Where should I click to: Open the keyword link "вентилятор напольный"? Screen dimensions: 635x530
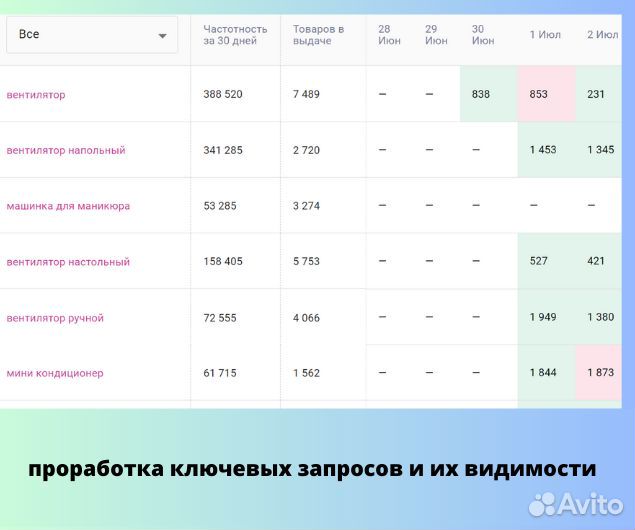66,150
